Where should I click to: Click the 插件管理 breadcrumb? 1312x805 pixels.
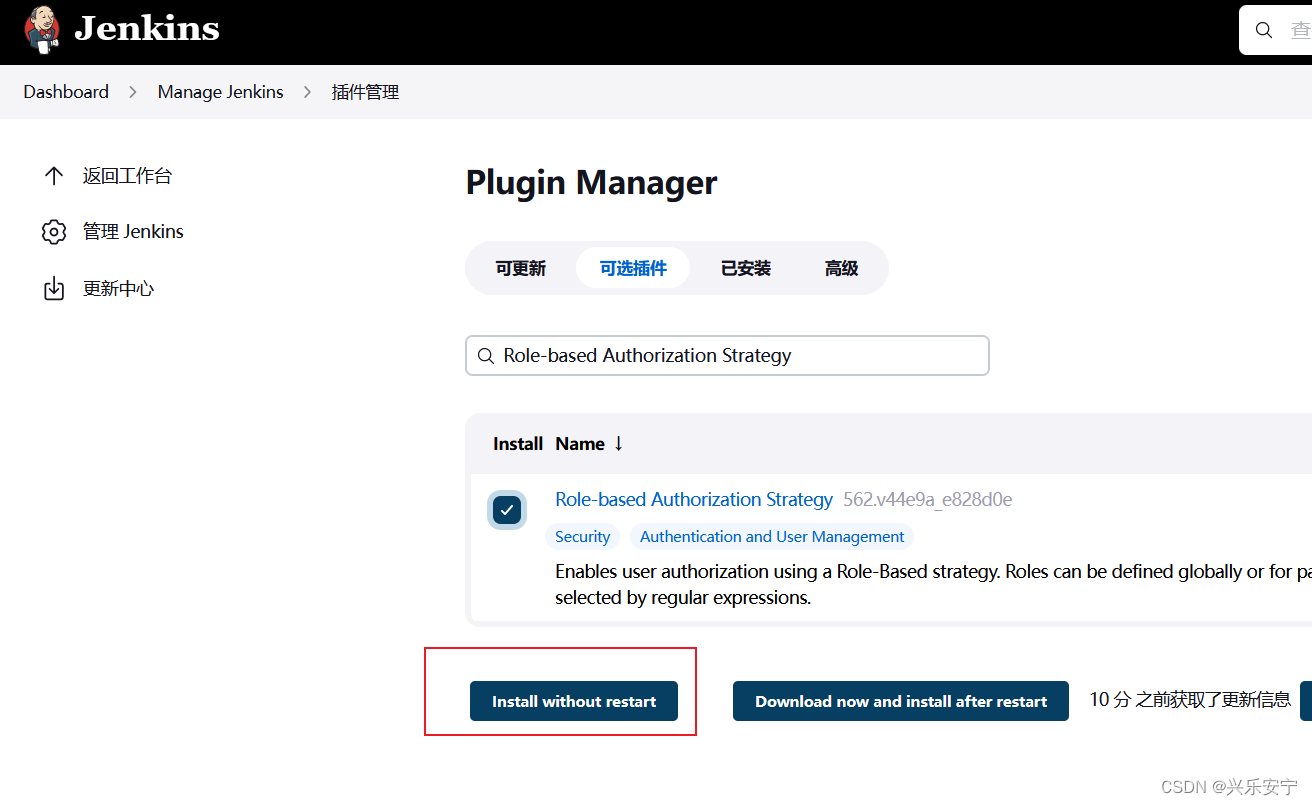point(366,92)
